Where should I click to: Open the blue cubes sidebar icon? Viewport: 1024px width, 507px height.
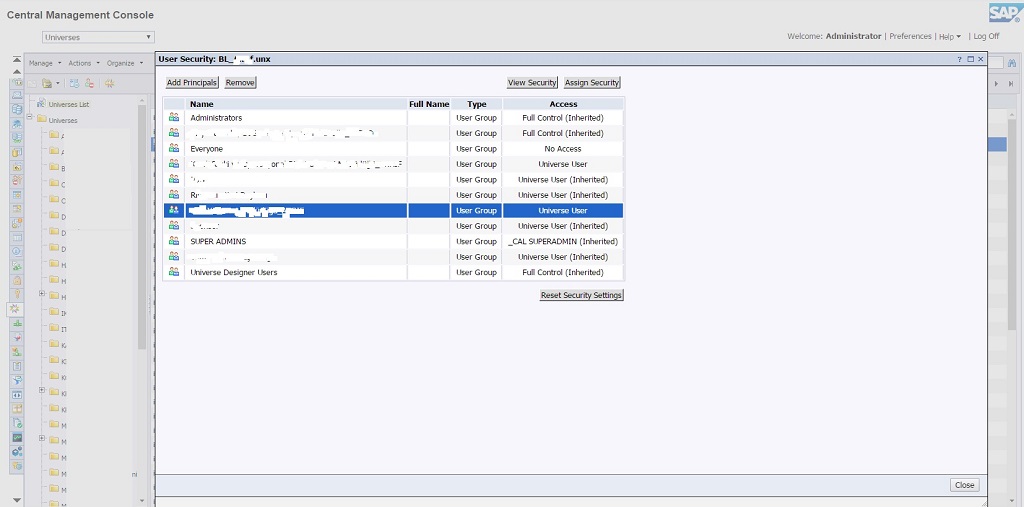click(17, 451)
